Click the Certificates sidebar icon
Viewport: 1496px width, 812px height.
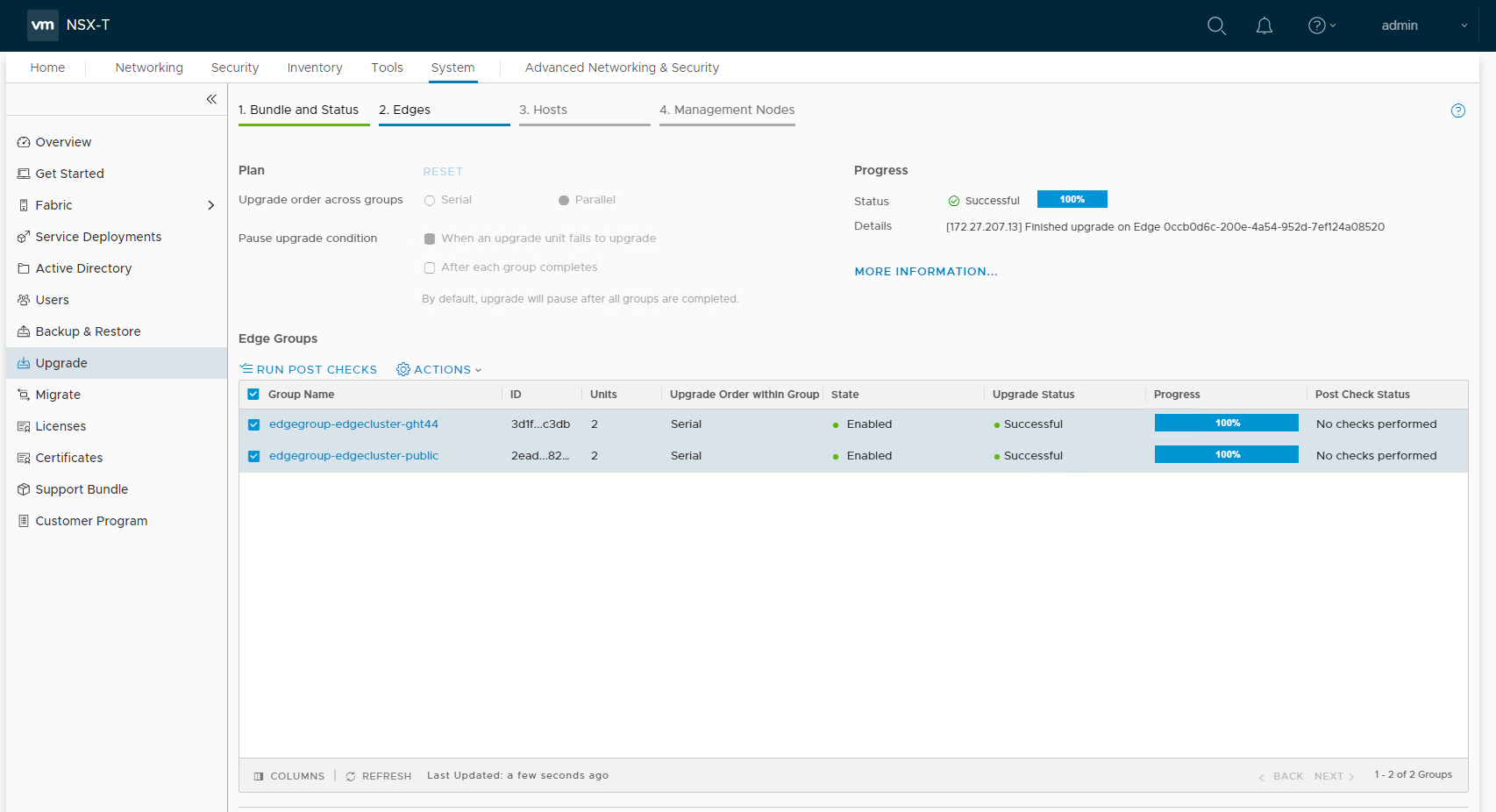tap(24, 458)
